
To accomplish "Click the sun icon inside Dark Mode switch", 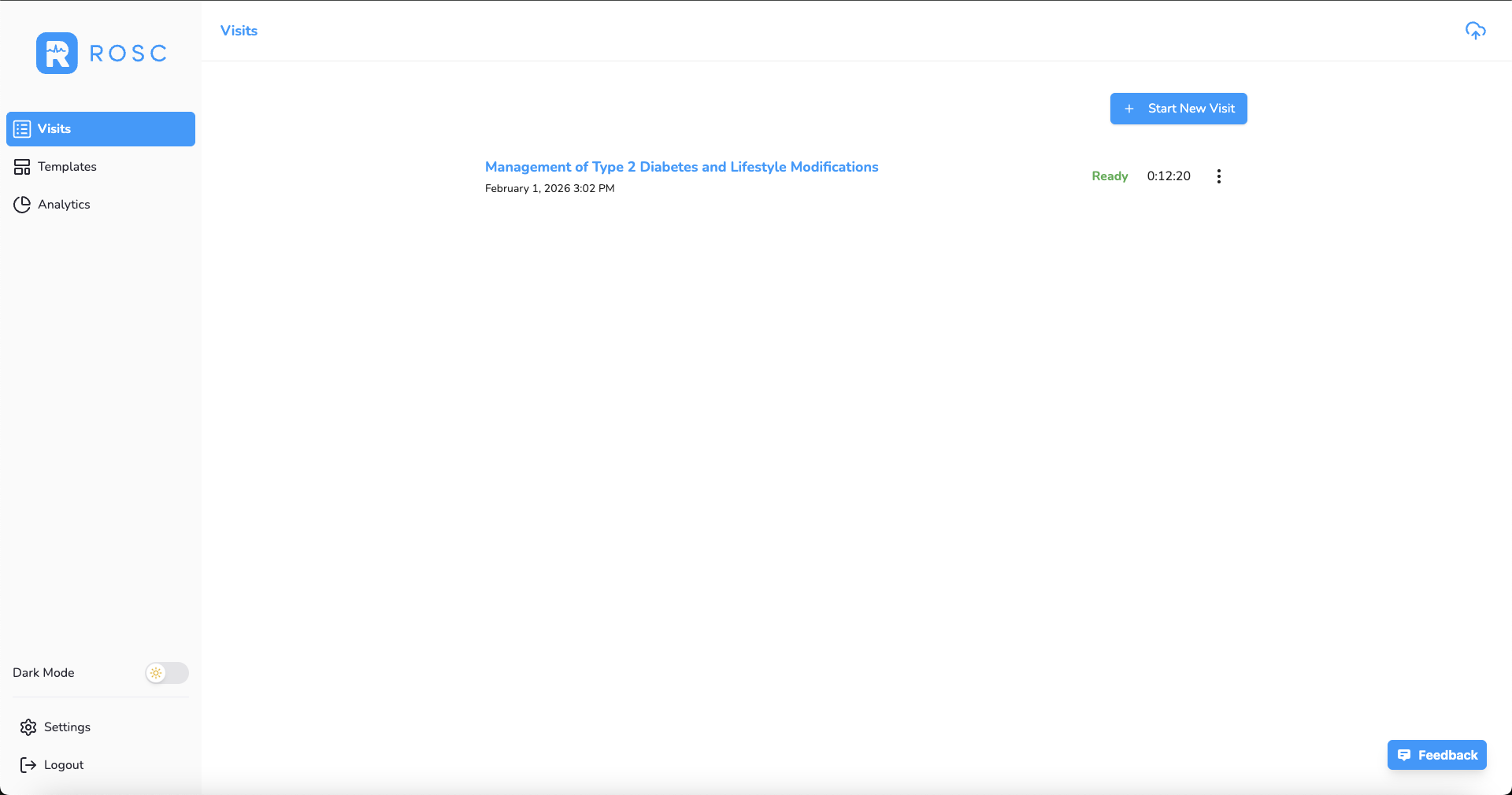I will coord(157,673).
